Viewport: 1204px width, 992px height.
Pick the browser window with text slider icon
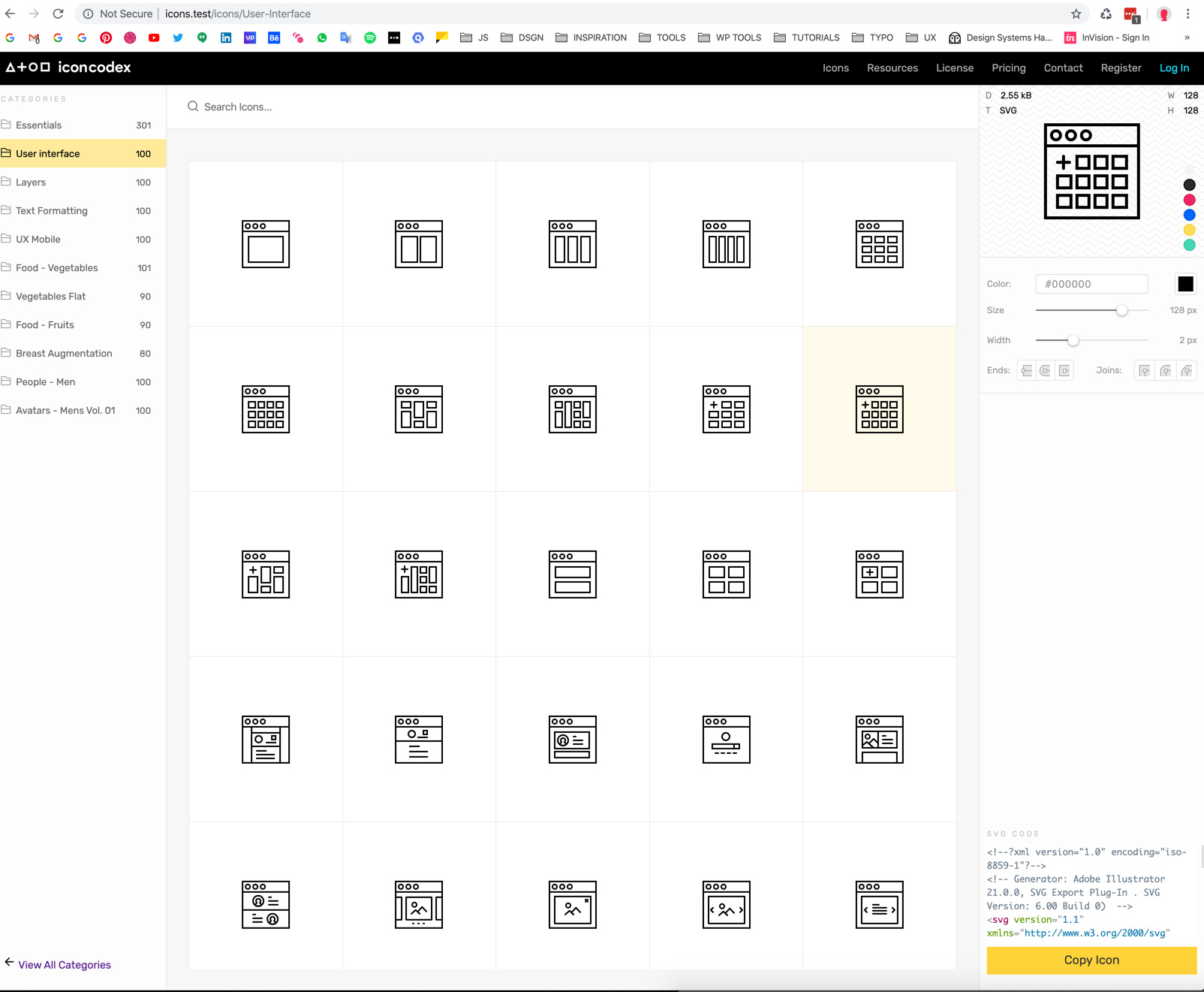(879, 905)
